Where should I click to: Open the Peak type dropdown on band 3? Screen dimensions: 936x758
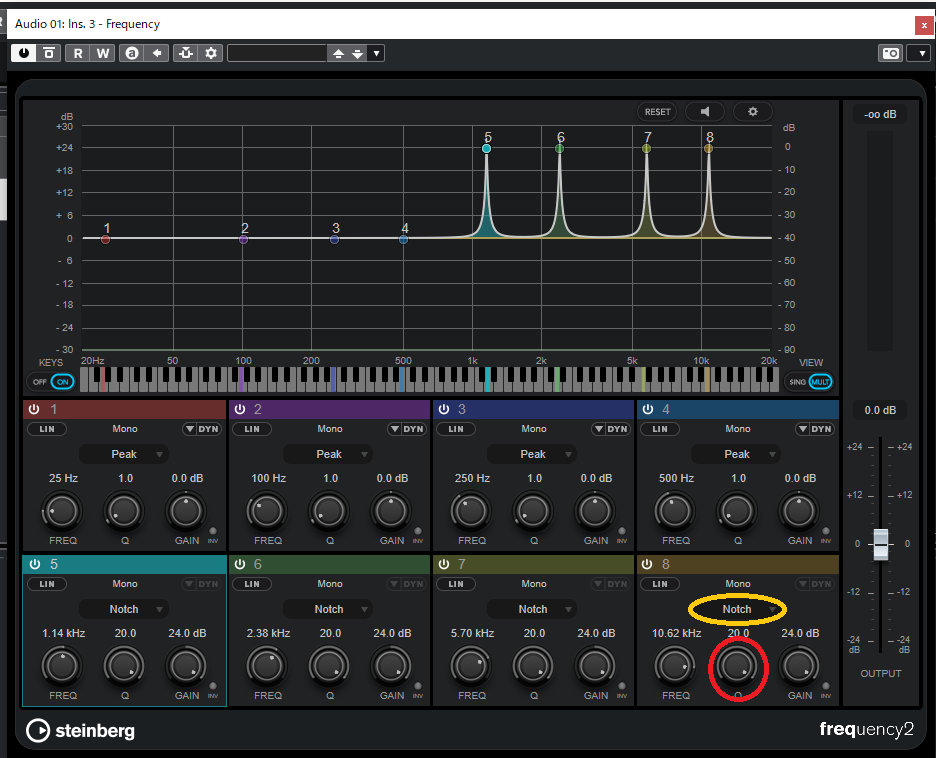[532, 454]
